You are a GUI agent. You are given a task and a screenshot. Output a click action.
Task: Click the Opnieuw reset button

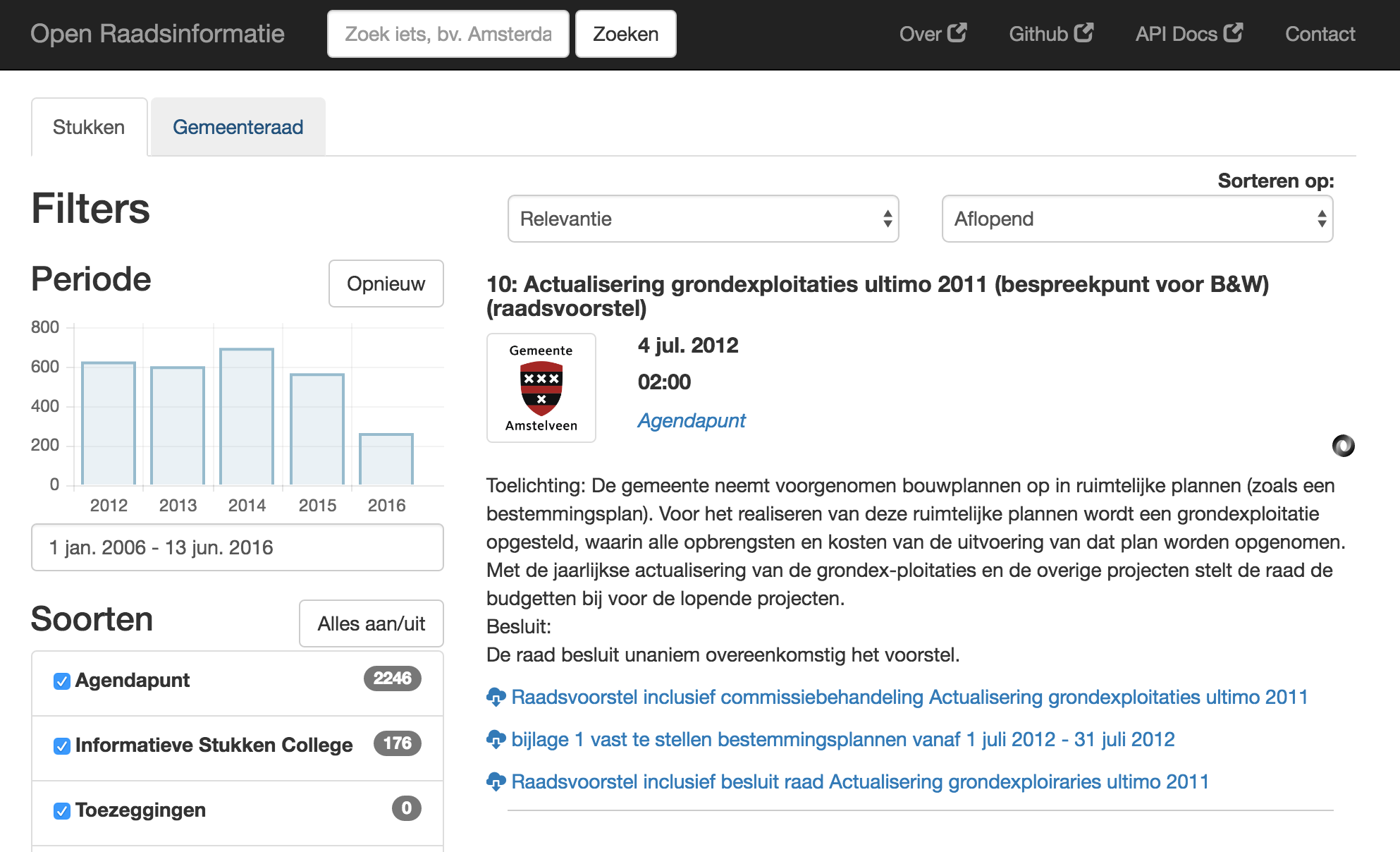click(386, 284)
